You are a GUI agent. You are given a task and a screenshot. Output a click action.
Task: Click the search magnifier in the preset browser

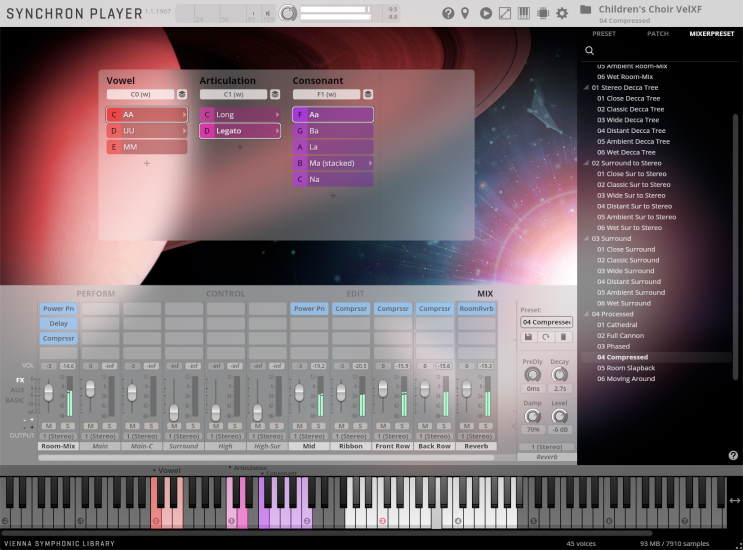(589, 50)
